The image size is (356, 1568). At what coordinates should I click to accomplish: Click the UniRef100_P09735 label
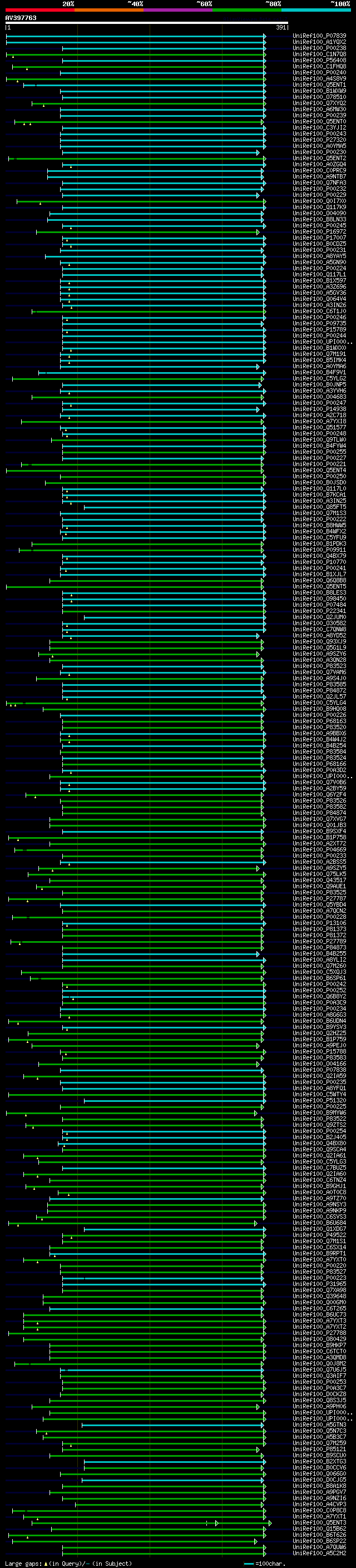click(319, 323)
